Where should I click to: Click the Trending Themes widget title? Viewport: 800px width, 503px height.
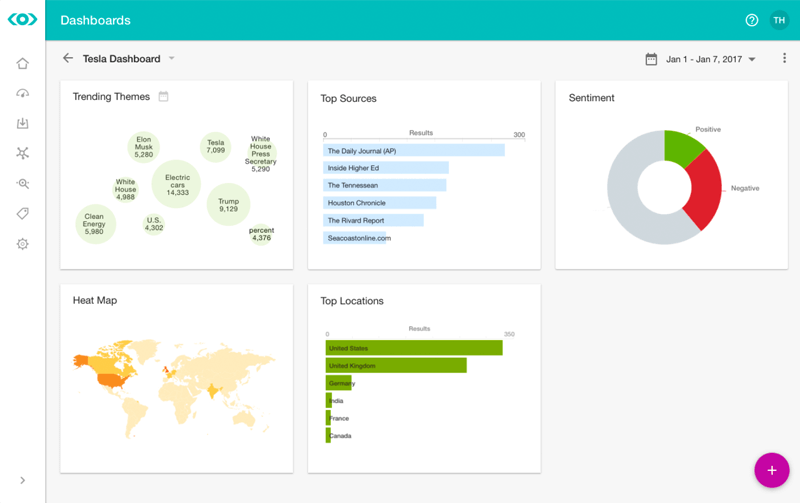pyautogui.click(x=111, y=96)
